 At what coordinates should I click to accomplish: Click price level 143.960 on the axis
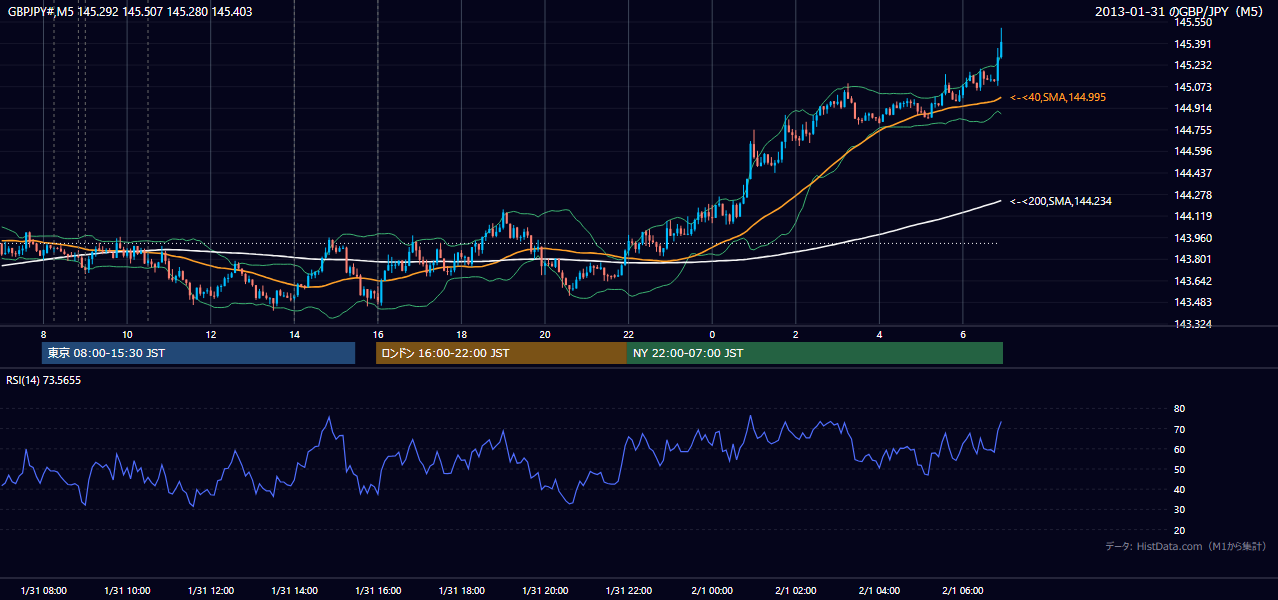click(x=1194, y=238)
